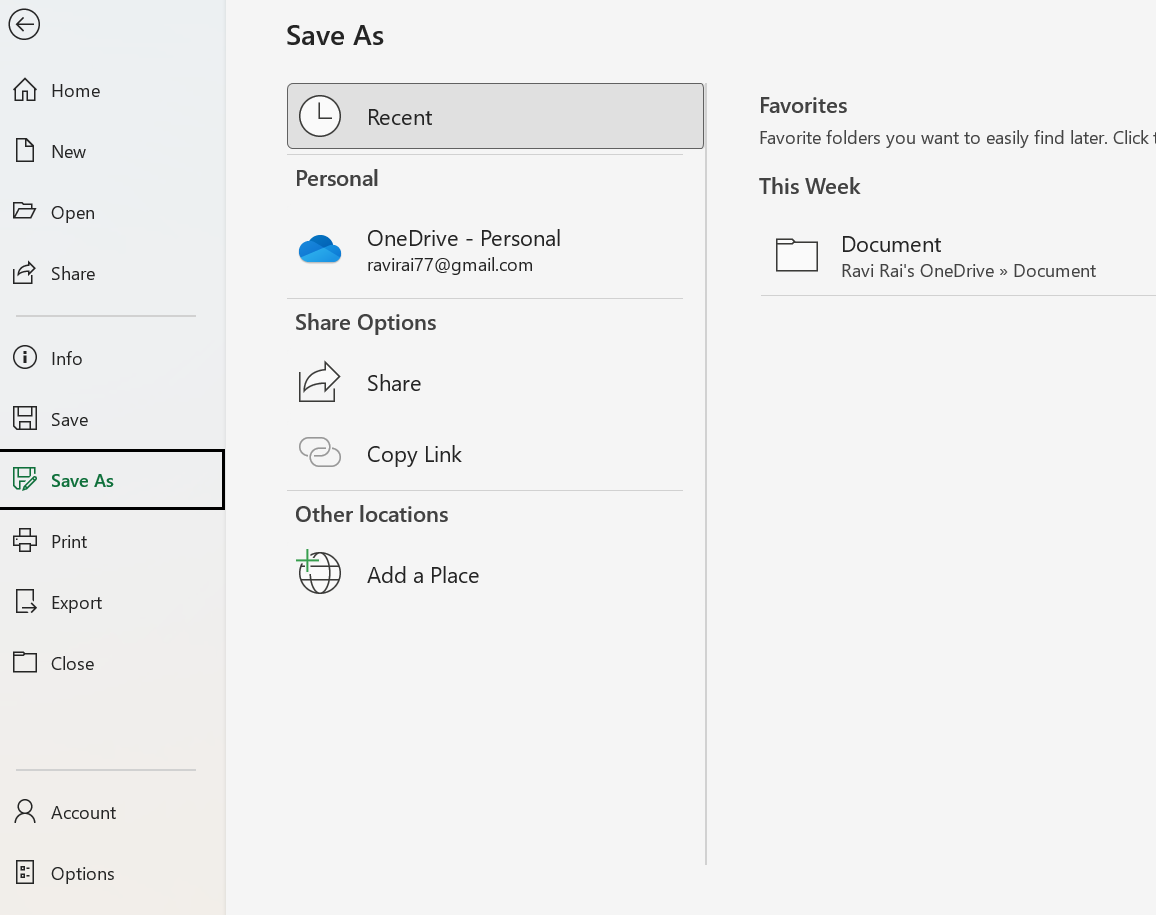
Task: Click the Copy Link label
Action: (x=414, y=455)
